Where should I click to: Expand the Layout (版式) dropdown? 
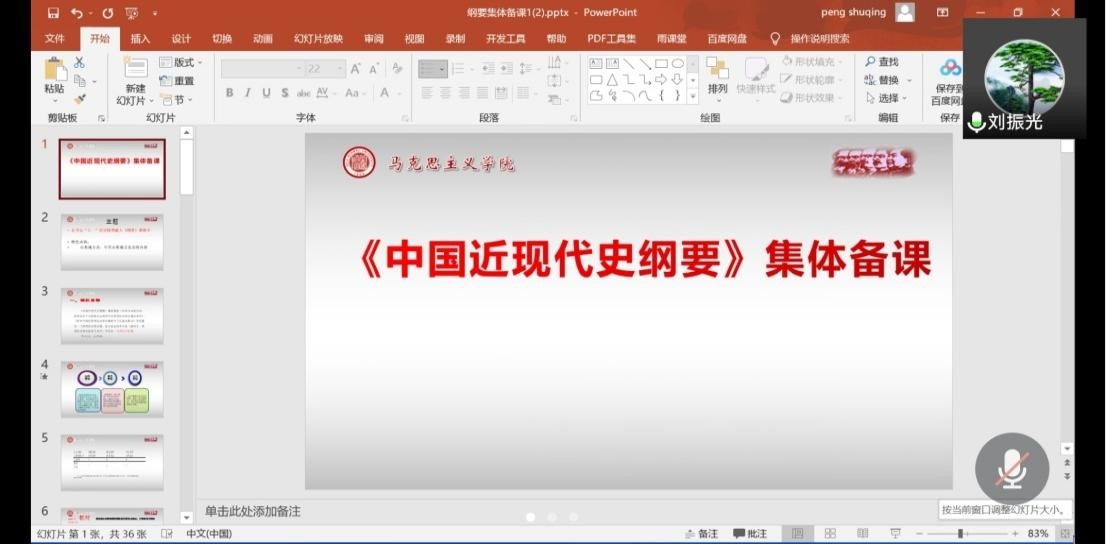click(182, 62)
